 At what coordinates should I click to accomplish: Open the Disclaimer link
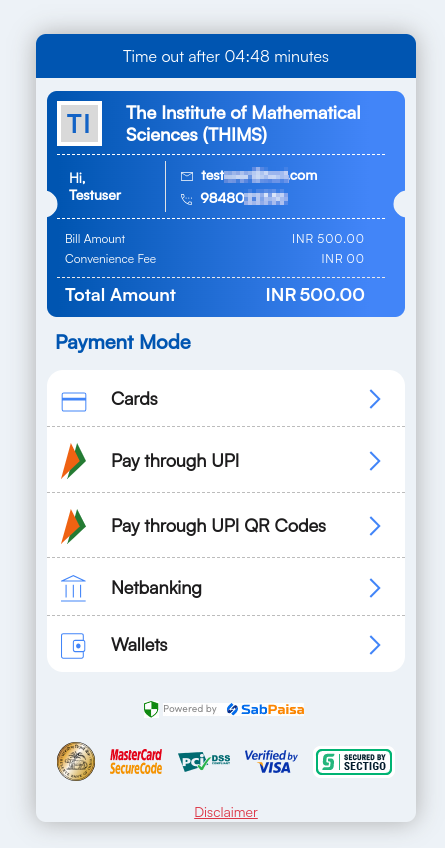[226, 812]
